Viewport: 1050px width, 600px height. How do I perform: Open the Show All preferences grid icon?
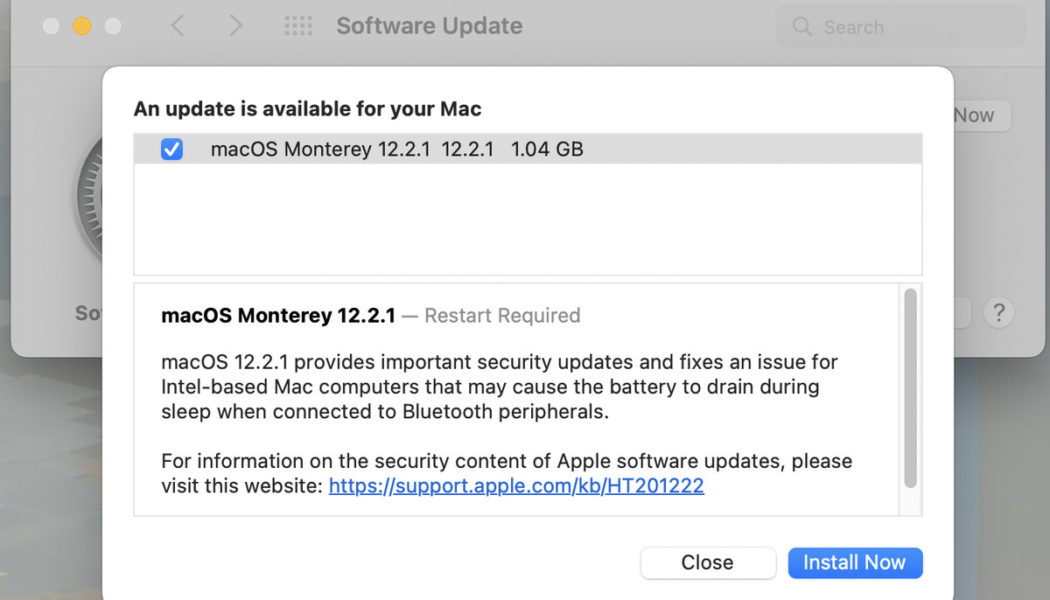click(x=297, y=25)
